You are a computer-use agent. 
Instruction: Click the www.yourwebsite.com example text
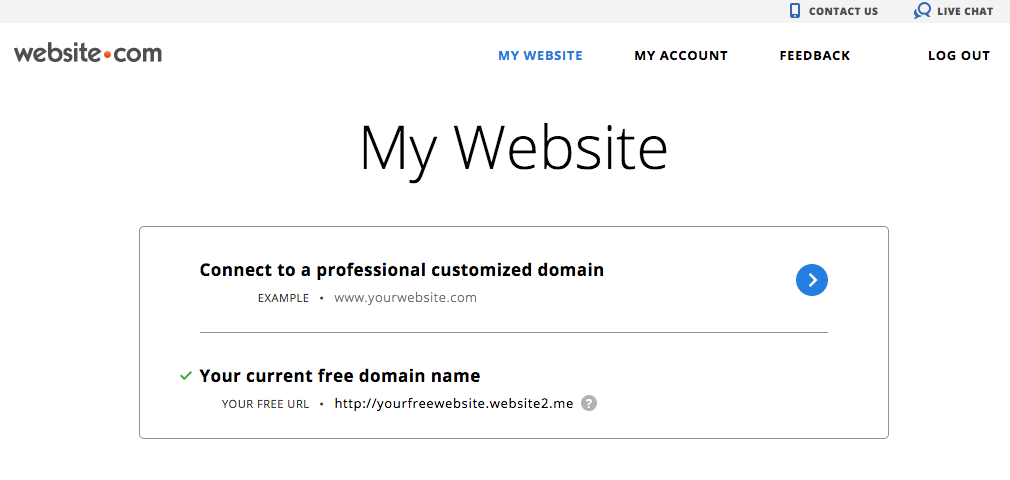[x=405, y=298]
